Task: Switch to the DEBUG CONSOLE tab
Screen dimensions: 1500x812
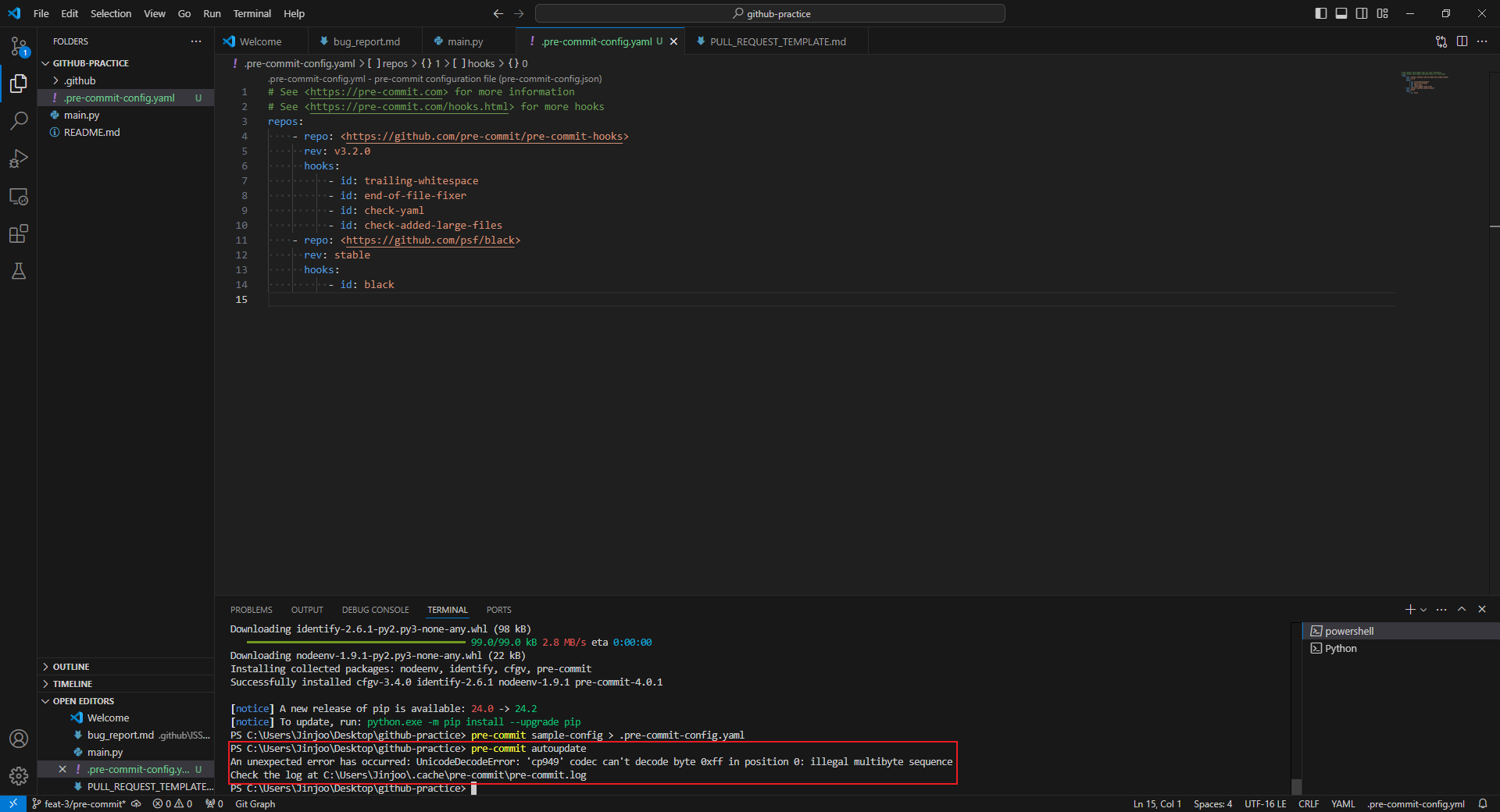Action: tap(375, 610)
